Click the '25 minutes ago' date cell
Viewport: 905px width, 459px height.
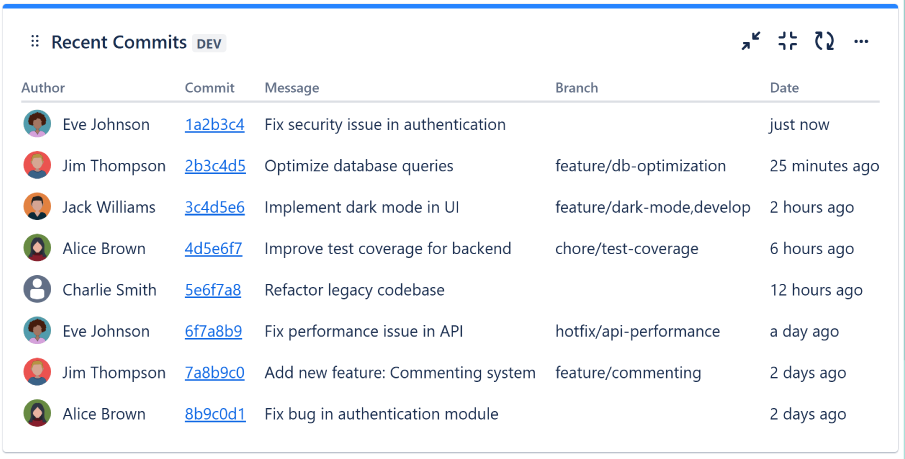pos(825,166)
